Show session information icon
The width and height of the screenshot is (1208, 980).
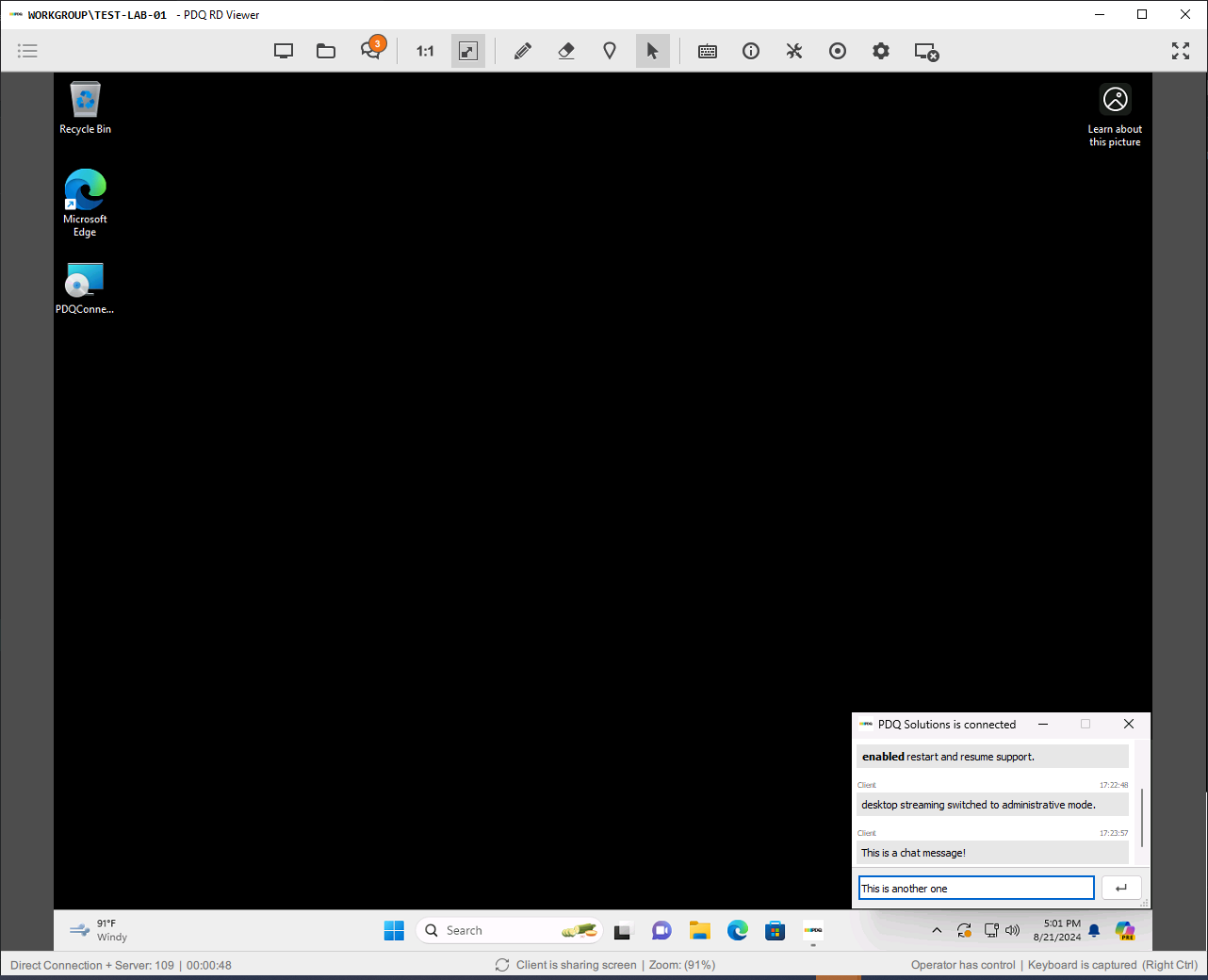[x=751, y=51]
